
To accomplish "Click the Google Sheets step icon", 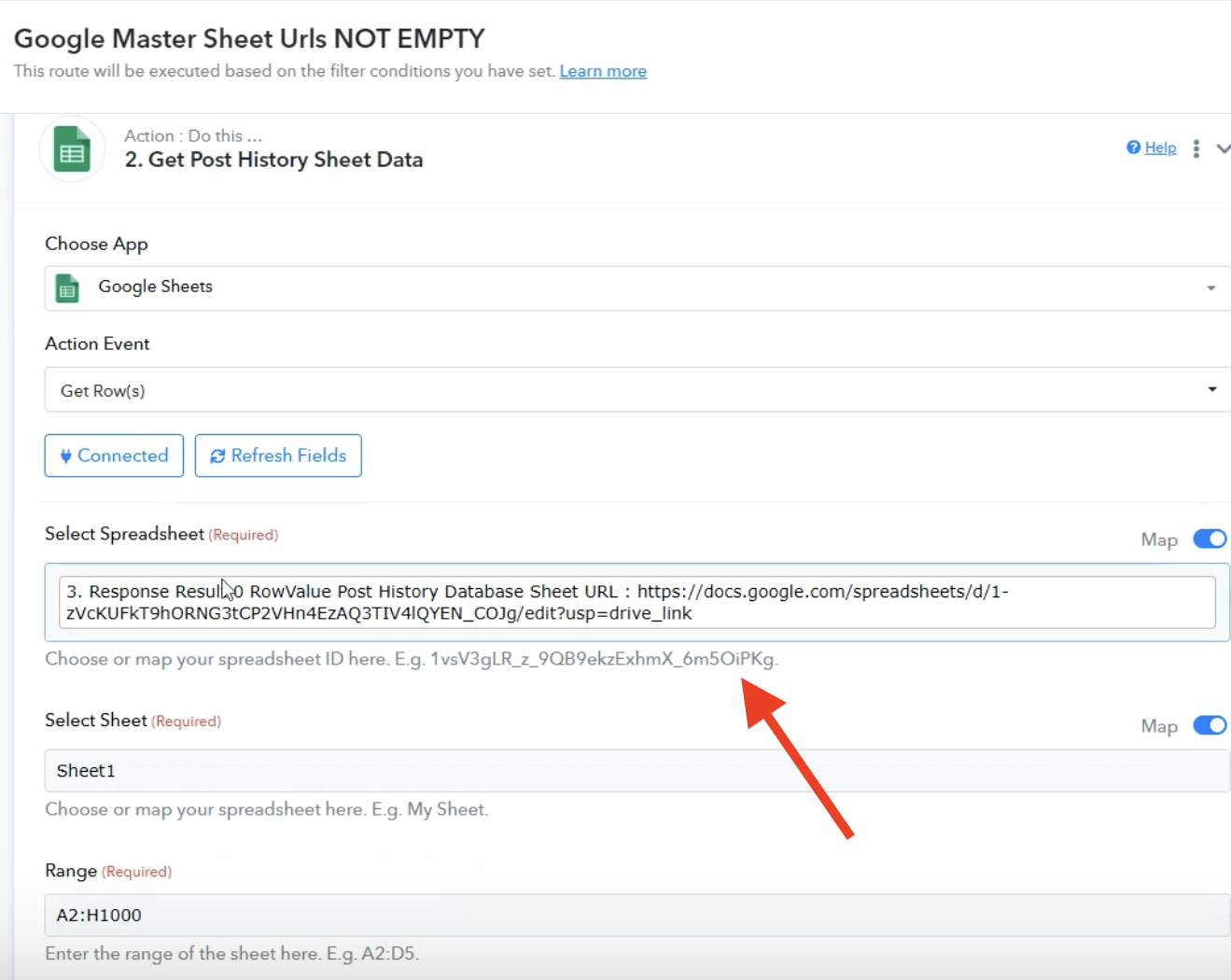I will pyautogui.click(x=72, y=149).
